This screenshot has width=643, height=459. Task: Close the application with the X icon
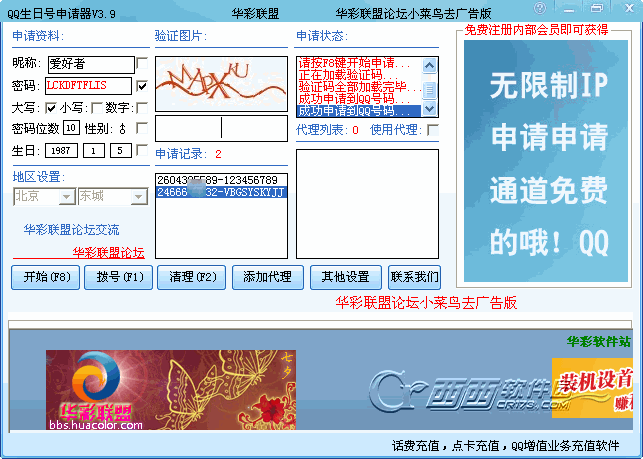630,8
